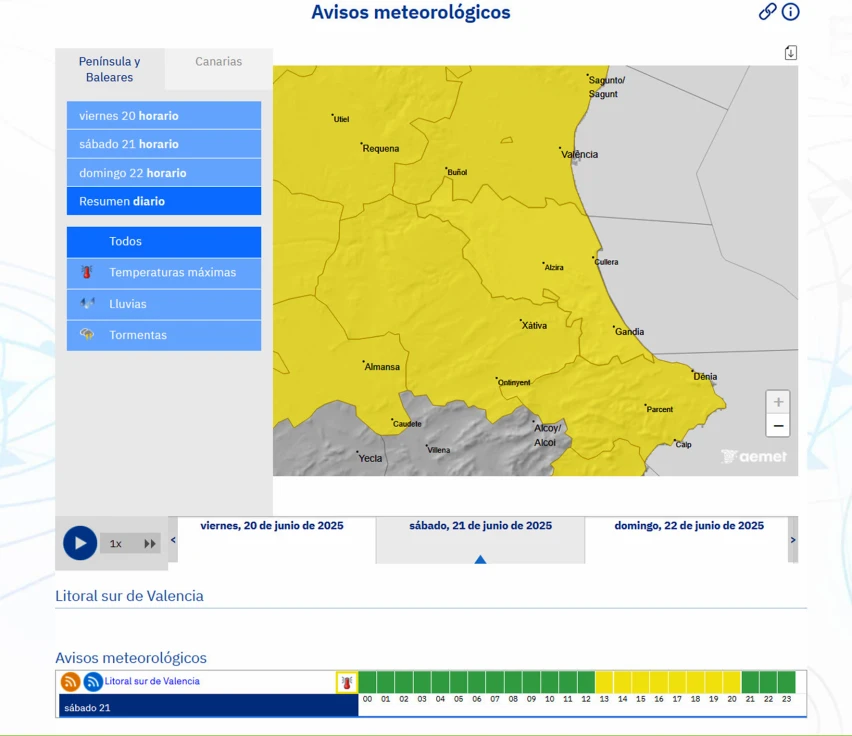Filter by Lluvias
Viewport: 852px width, 736px height.
coord(164,304)
